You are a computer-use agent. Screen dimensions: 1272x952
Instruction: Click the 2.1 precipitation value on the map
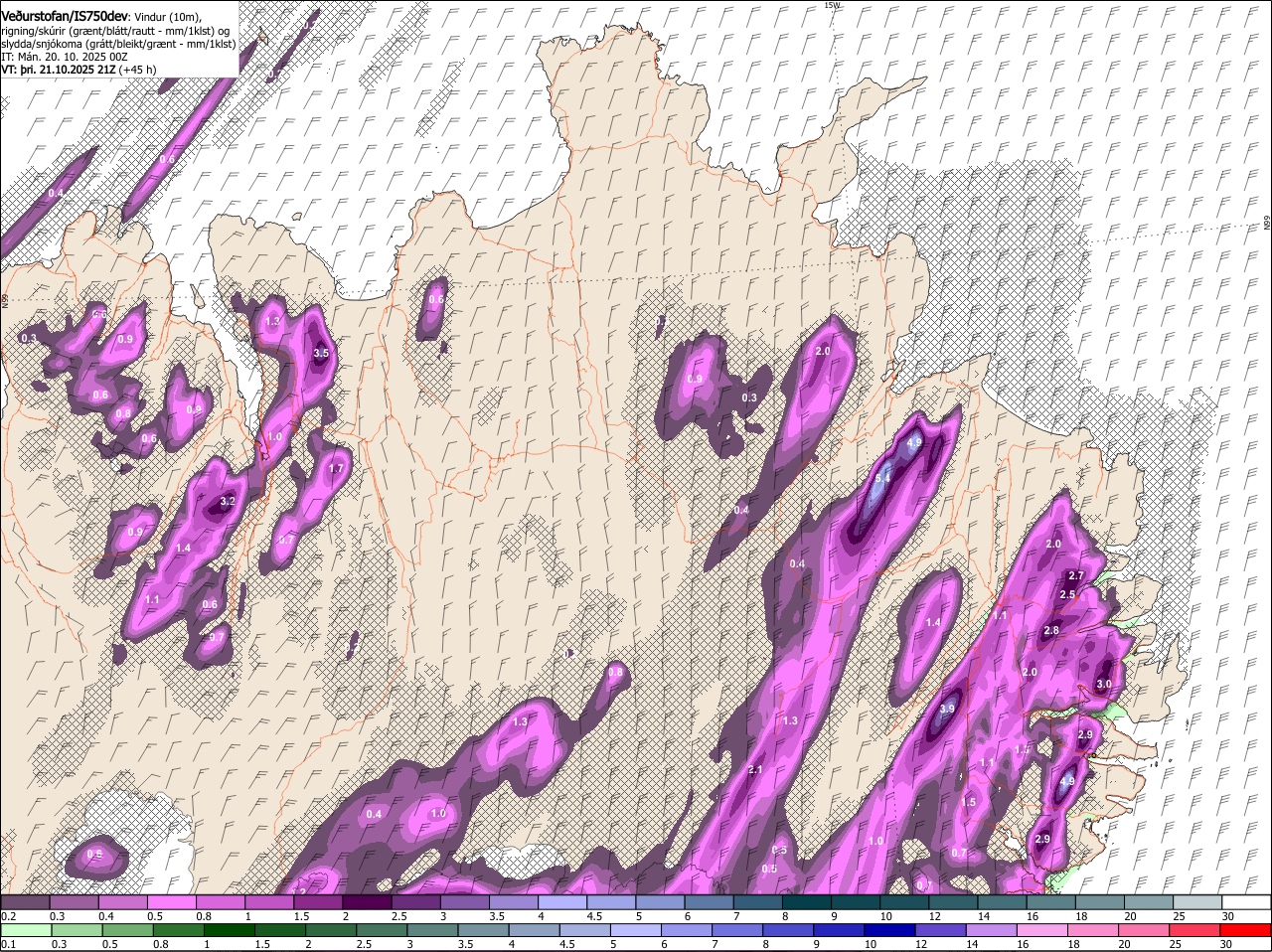pos(755,770)
